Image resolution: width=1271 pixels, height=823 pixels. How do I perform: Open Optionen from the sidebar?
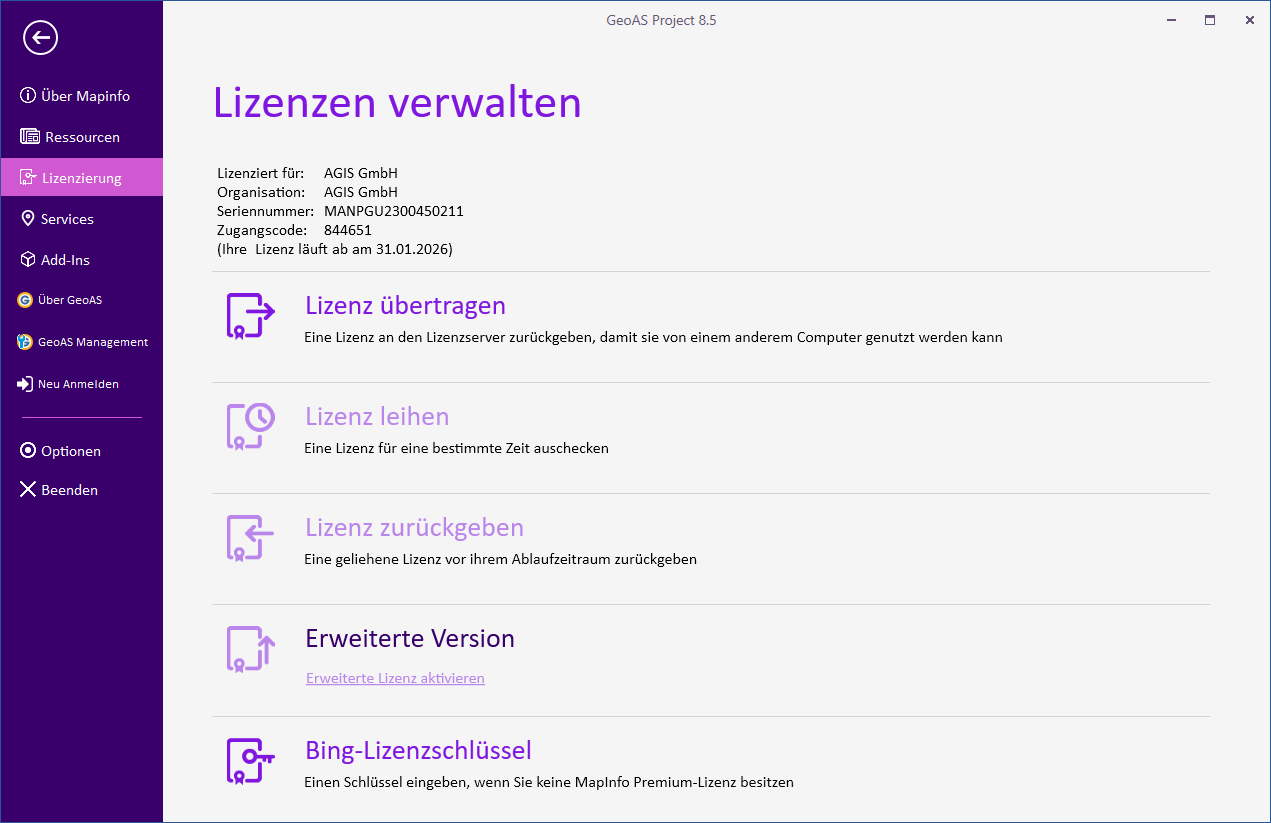click(x=70, y=451)
